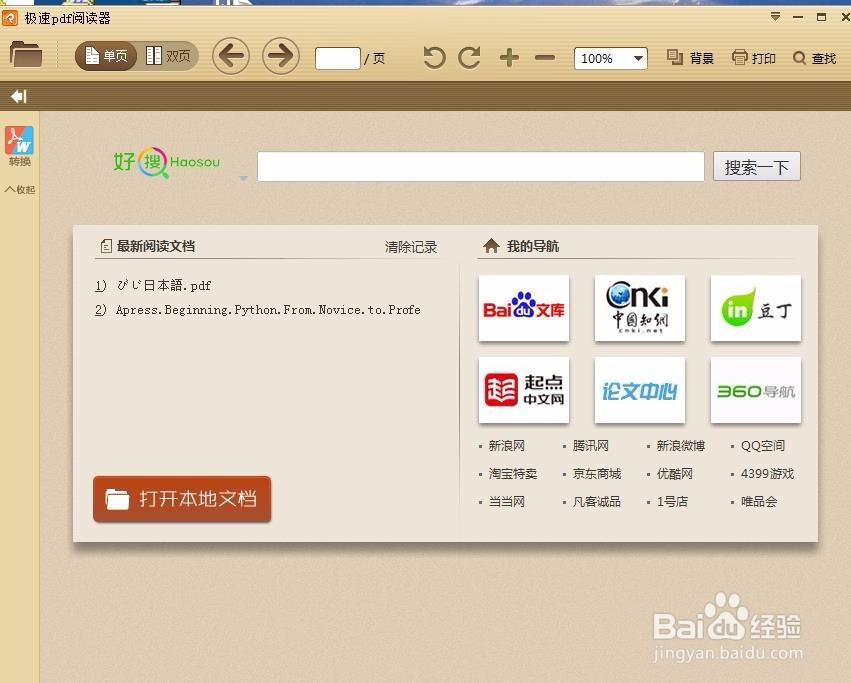Open the 起点中文网 navigation tile

click(x=524, y=390)
